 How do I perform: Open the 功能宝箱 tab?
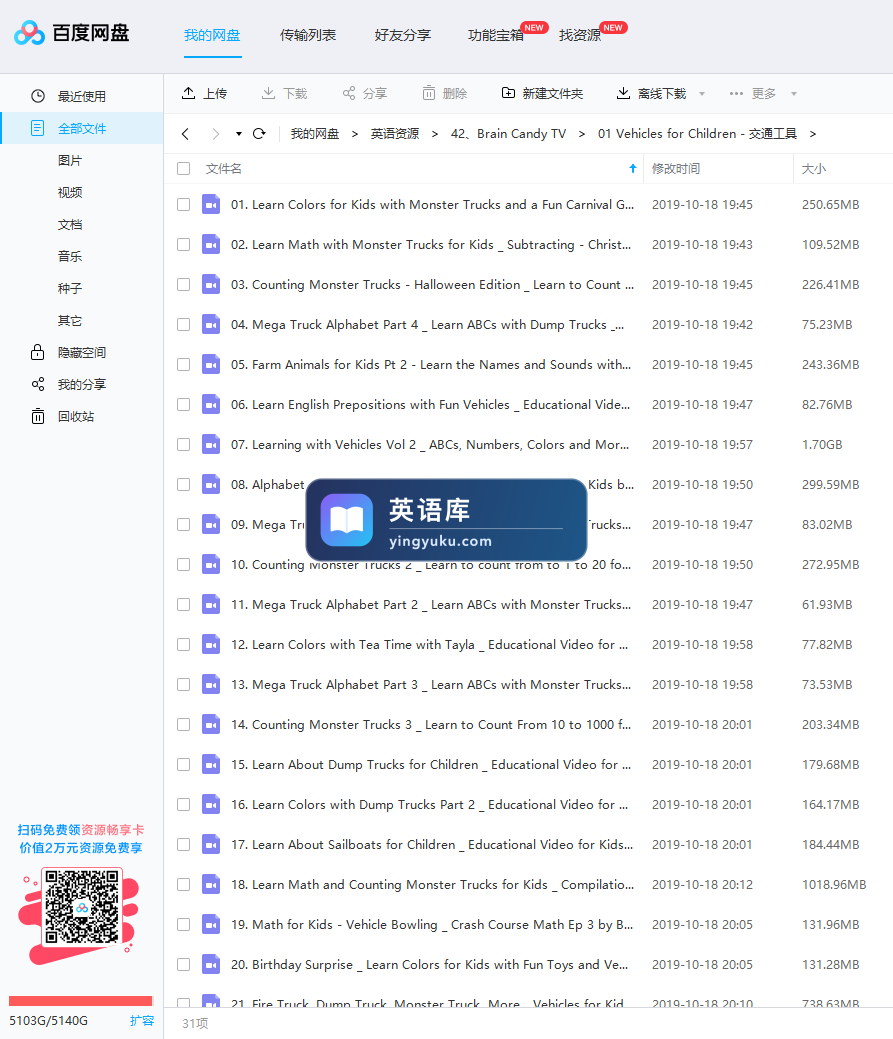[x=496, y=35]
